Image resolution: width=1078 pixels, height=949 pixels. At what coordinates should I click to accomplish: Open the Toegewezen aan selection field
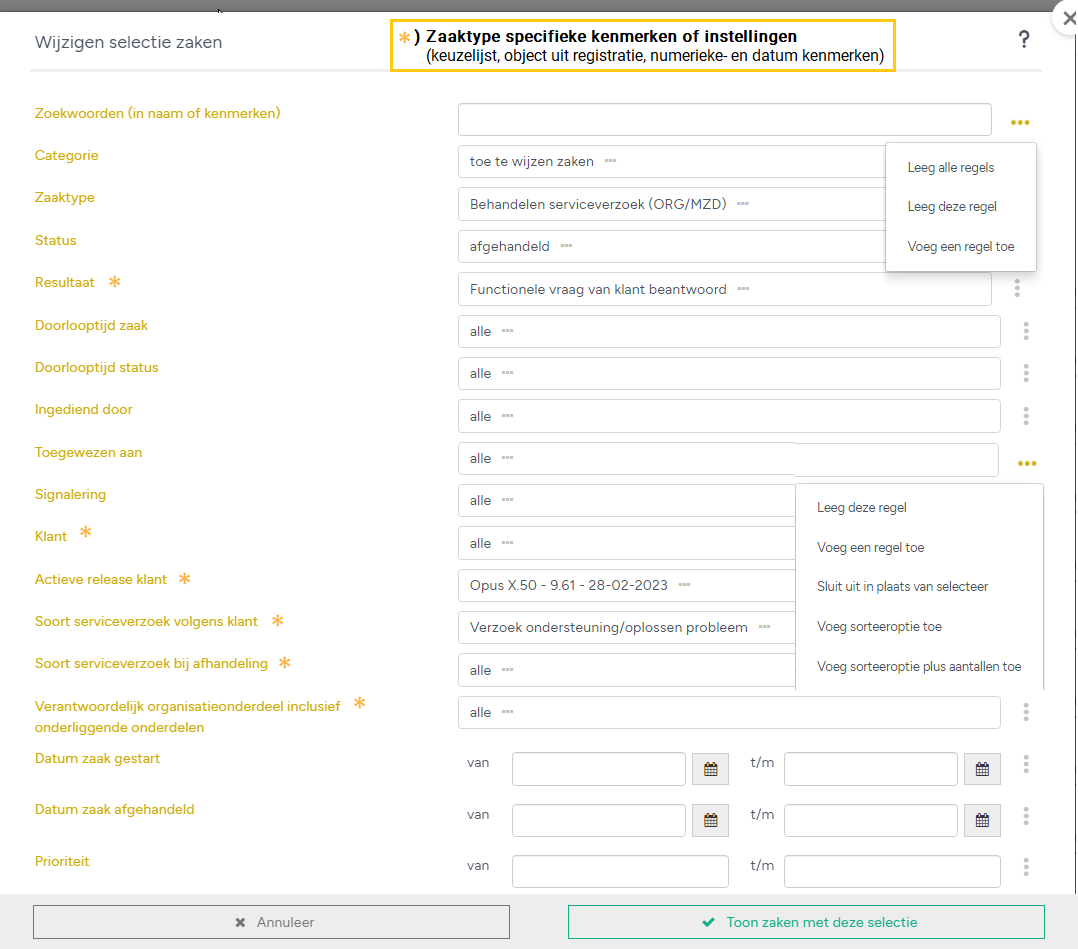728,459
